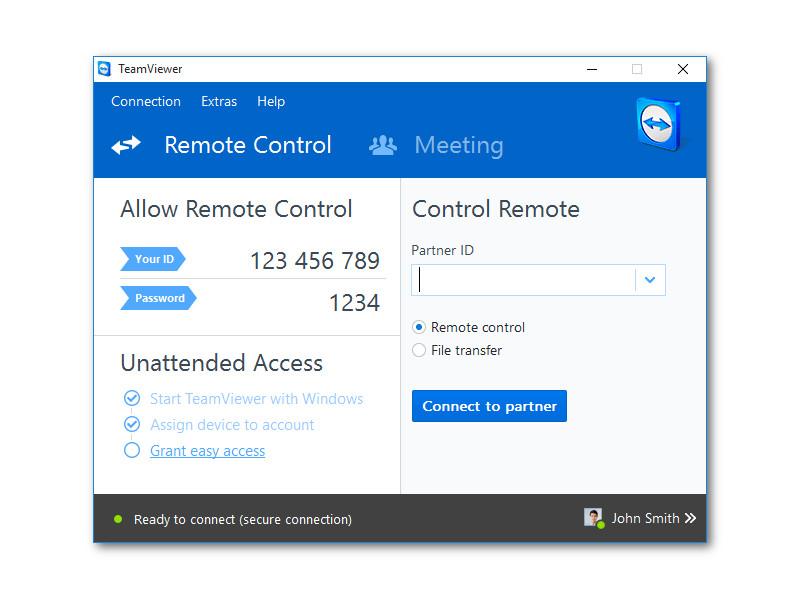Open the Grant easy access link
The image size is (800, 600).
click(x=208, y=451)
